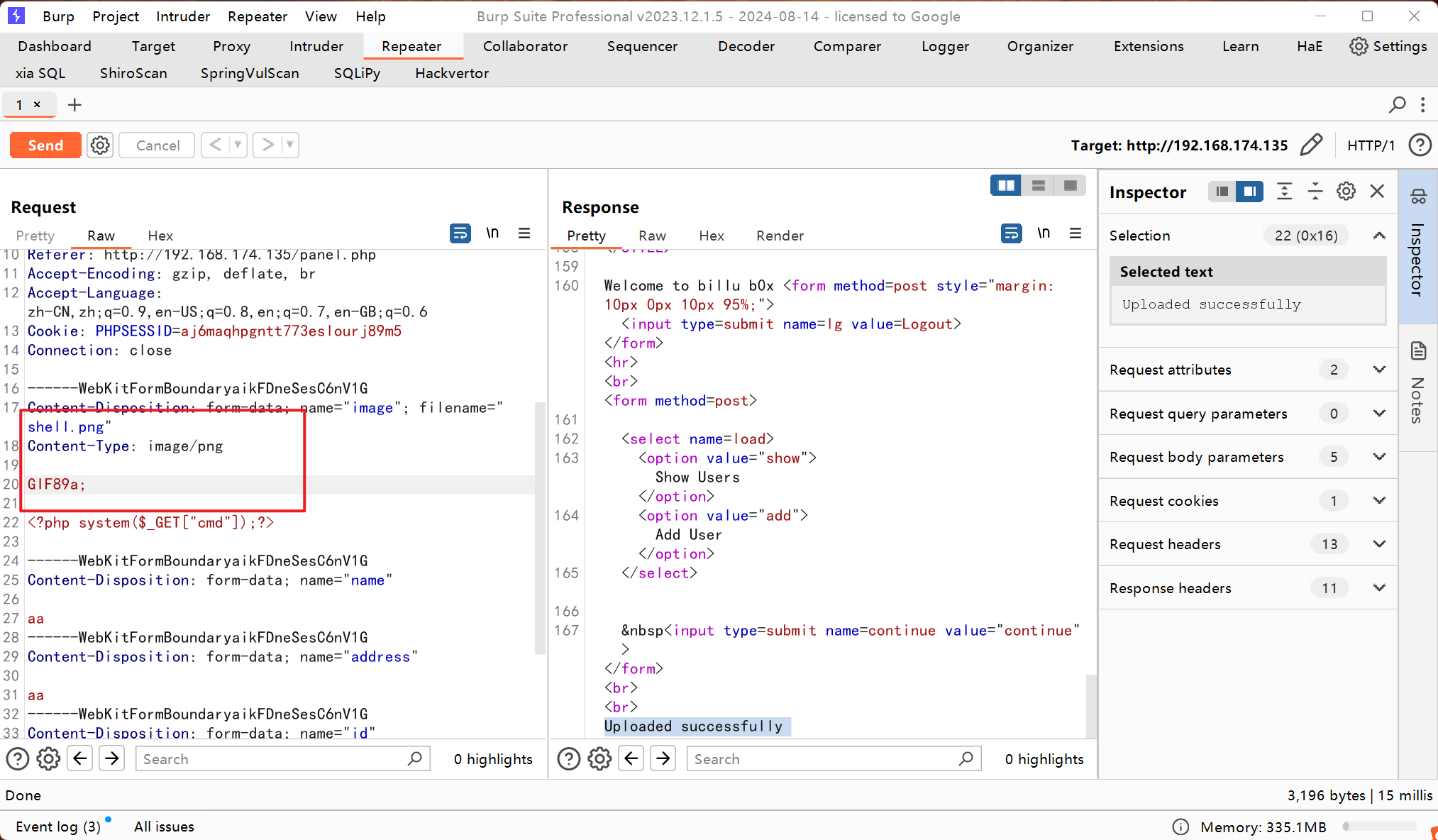
Task: Focus the Request search field
Action: point(282,759)
